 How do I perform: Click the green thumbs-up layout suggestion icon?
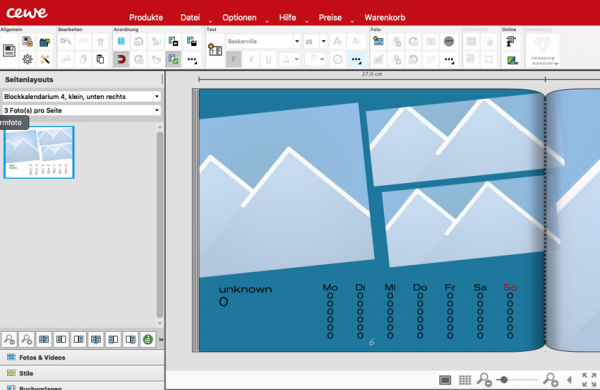[x=148, y=339]
